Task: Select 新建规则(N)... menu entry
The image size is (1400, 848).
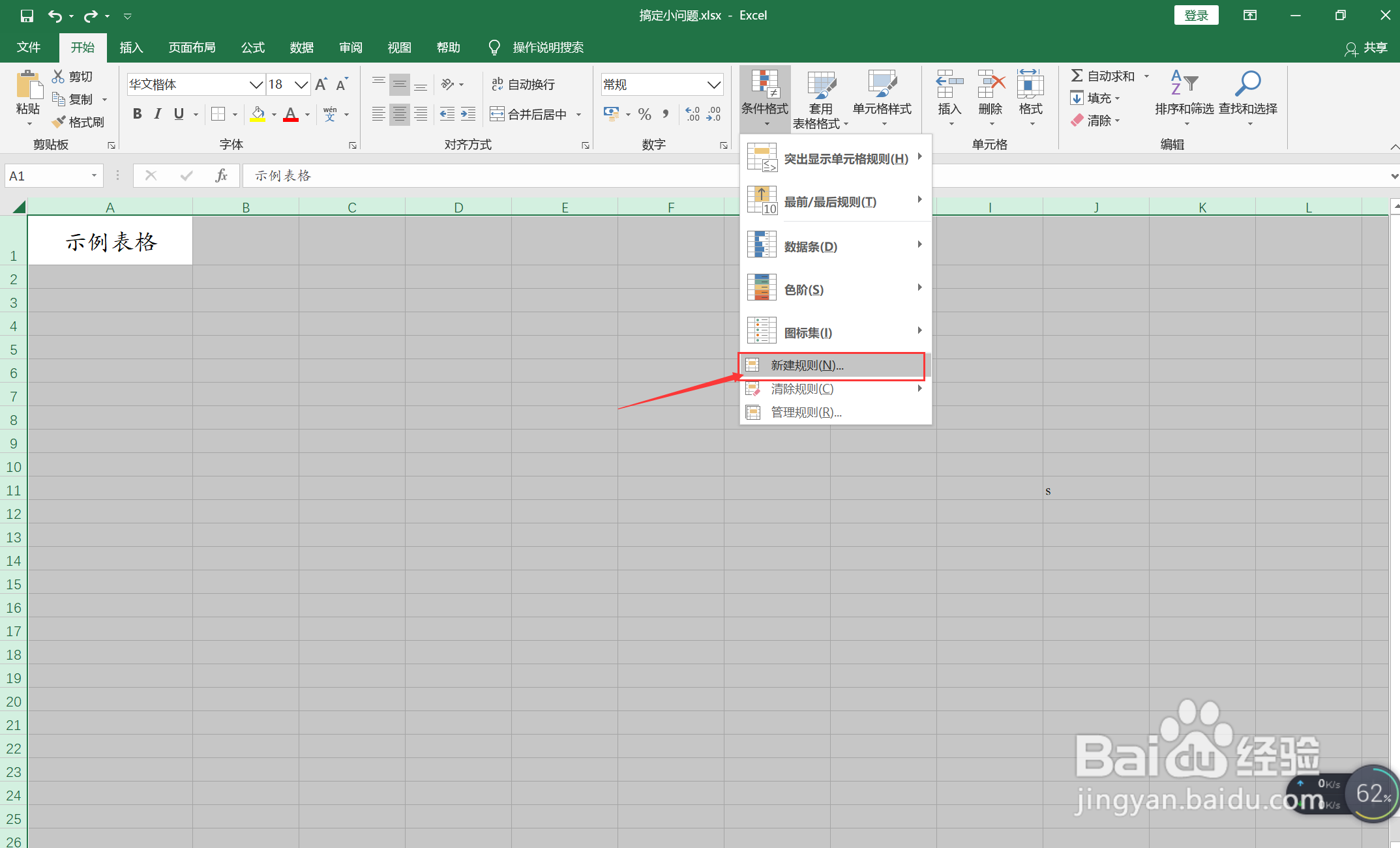Action: pyautogui.click(x=807, y=366)
